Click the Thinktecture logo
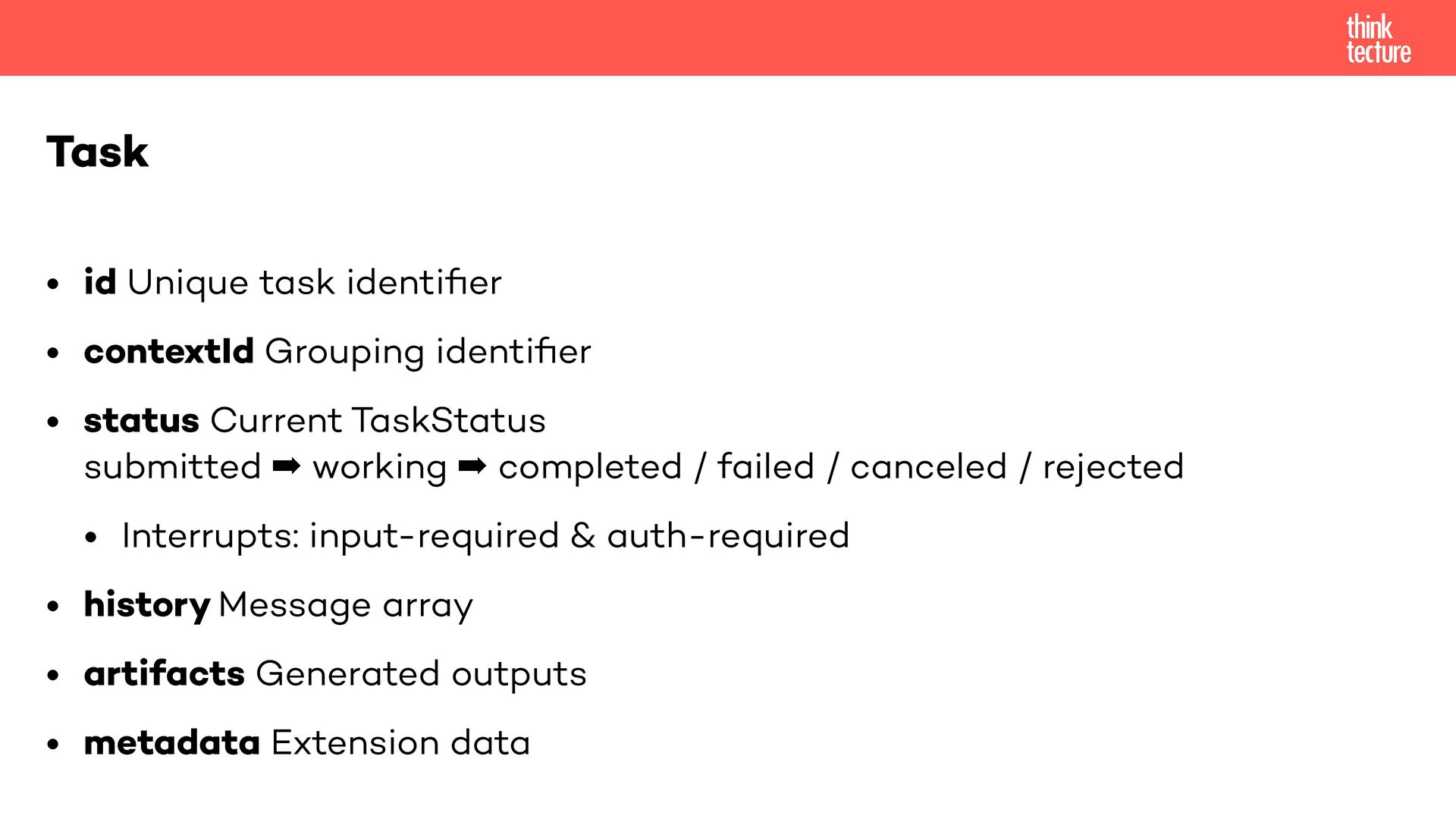The height and width of the screenshot is (819, 1456). click(x=1378, y=39)
